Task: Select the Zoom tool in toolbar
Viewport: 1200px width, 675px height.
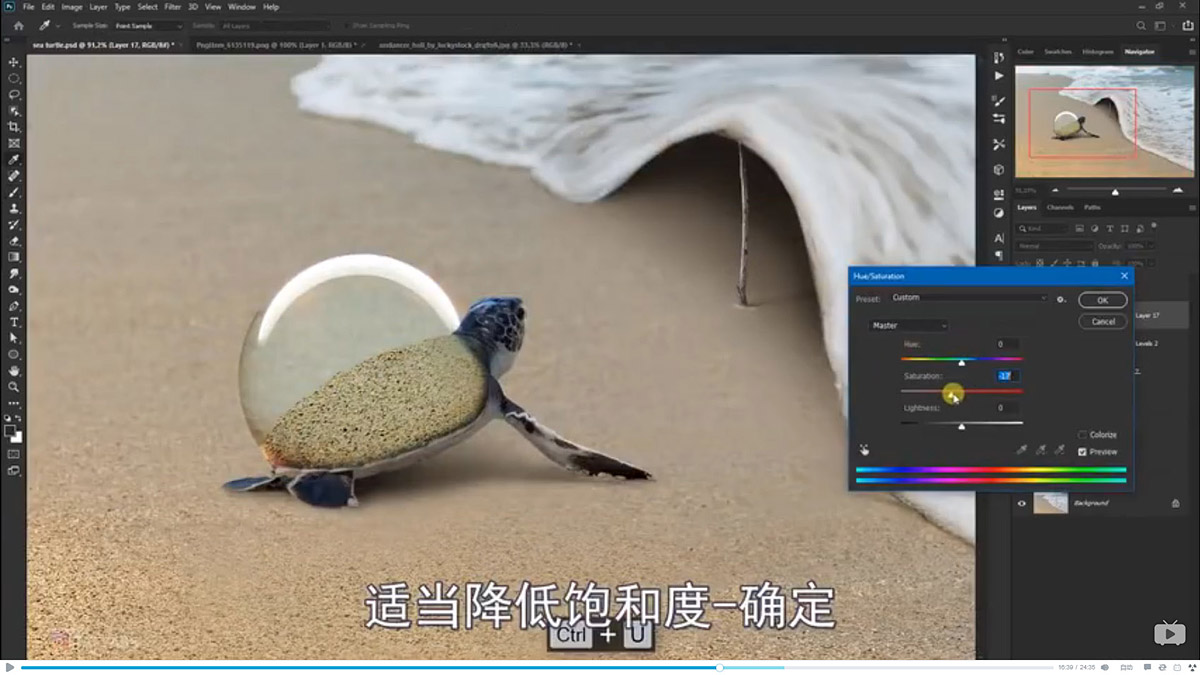Action: pos(14,386)
